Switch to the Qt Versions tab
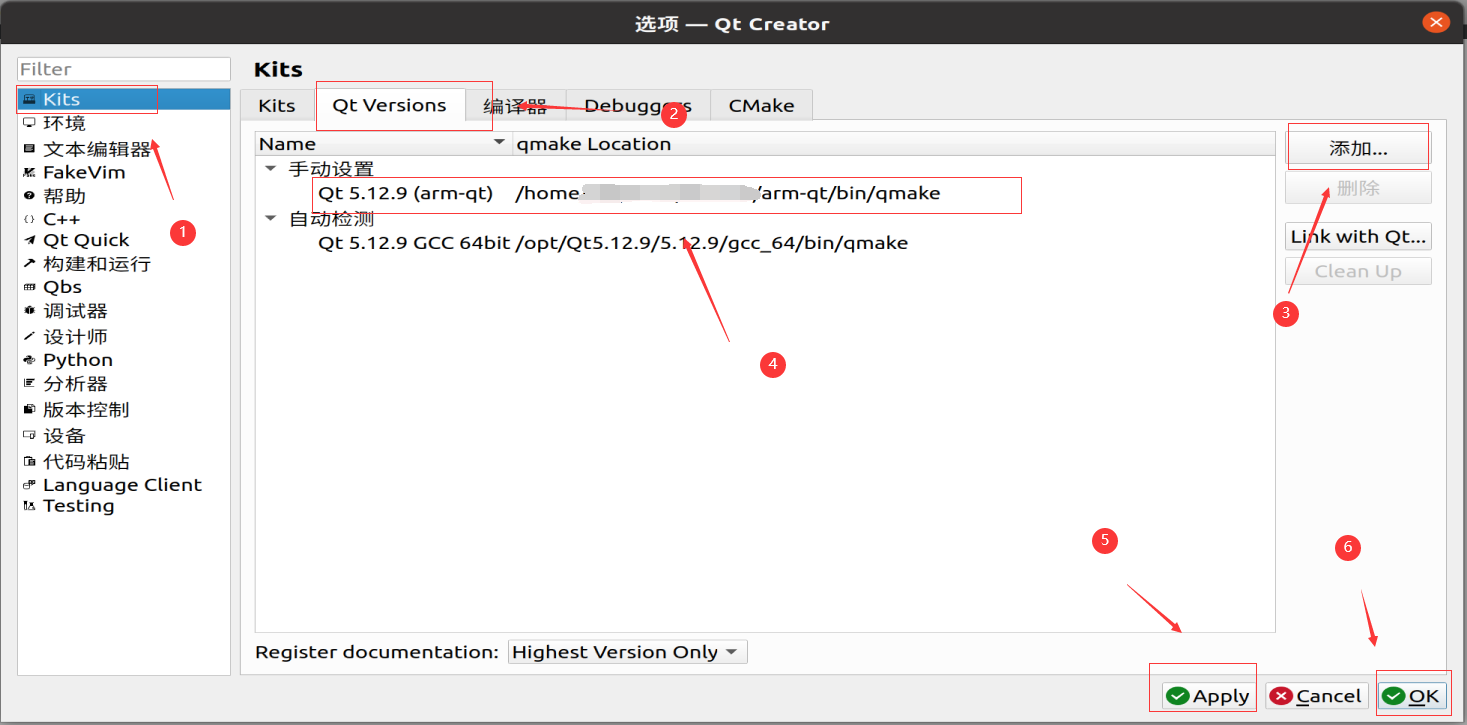1467x725 pixels. (x=390, y=105)
